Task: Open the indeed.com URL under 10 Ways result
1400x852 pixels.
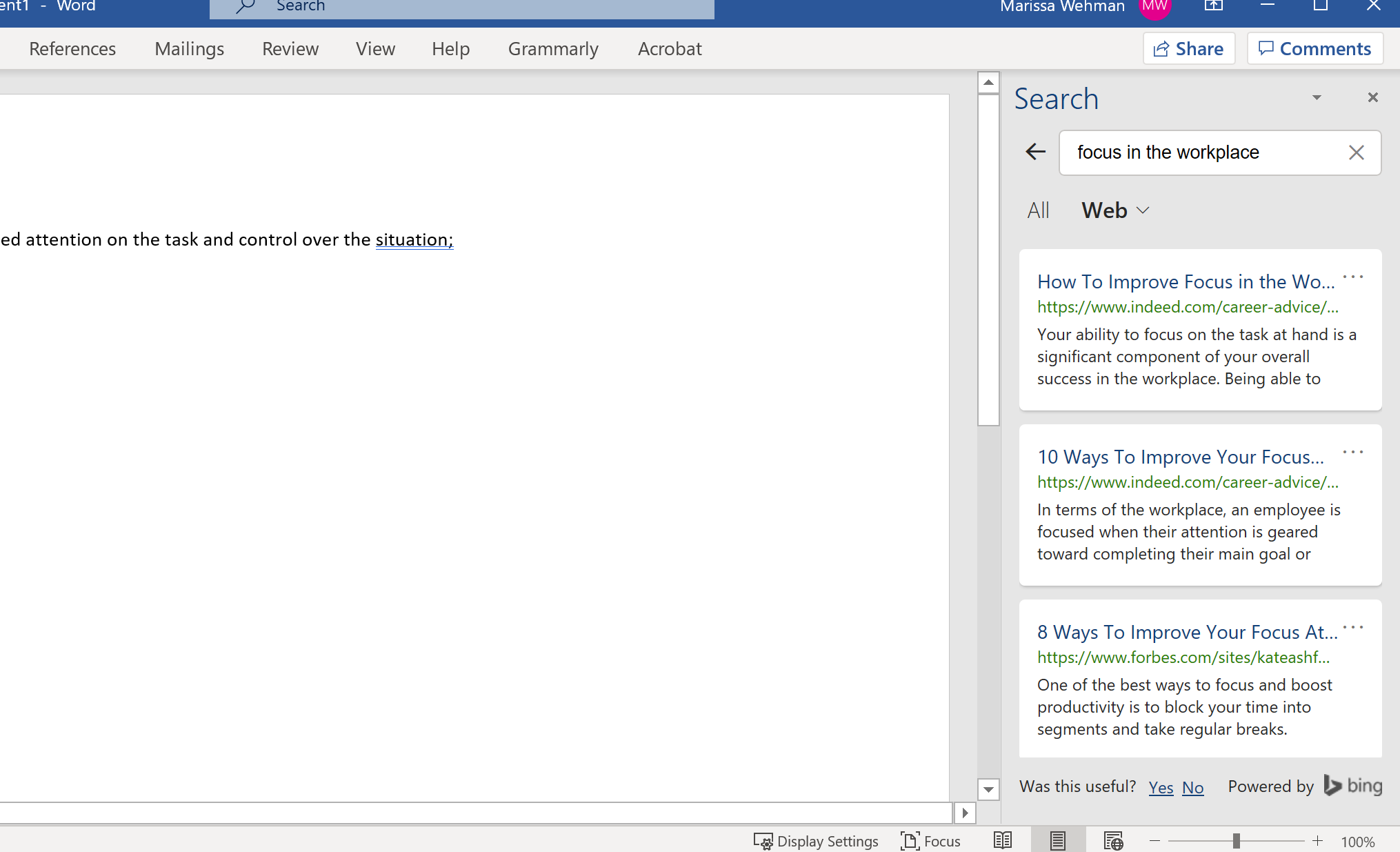Action: coord(1188,482)
